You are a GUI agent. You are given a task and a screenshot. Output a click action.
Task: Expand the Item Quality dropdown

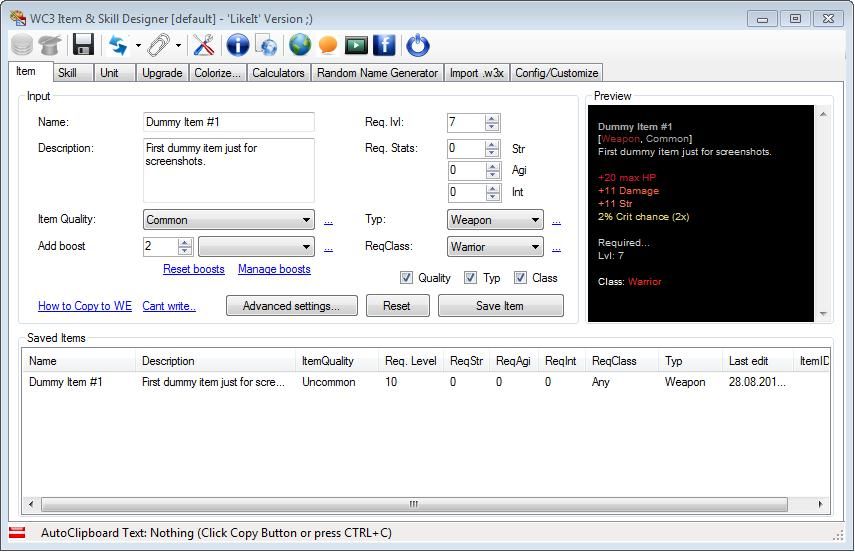[229, 220]
